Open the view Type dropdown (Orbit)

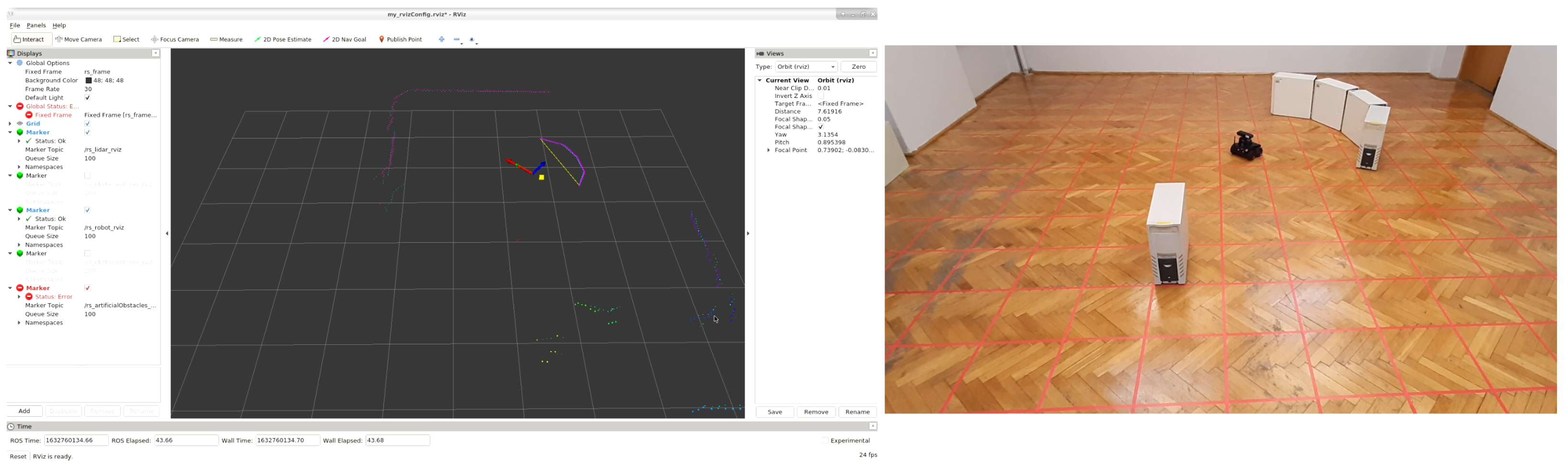click(805, 67)
